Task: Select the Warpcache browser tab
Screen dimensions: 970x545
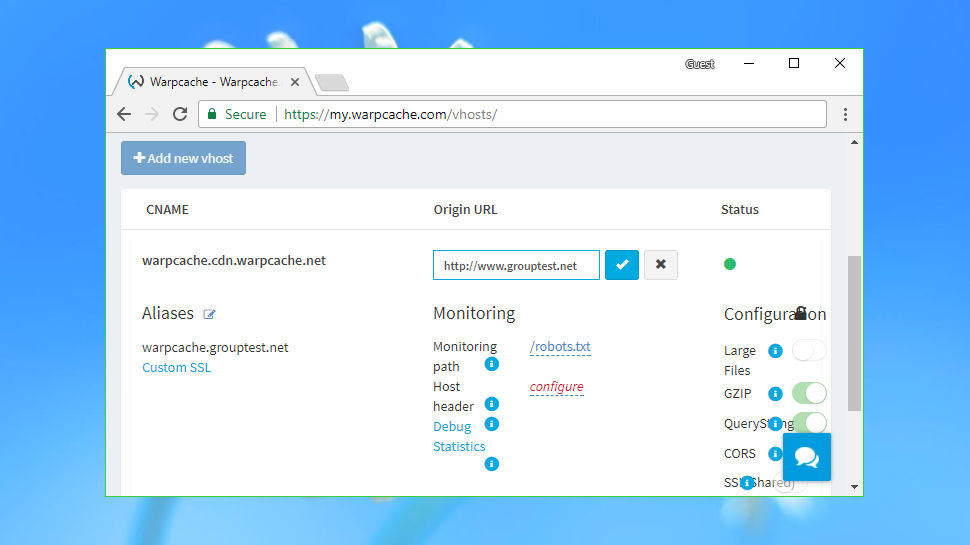Action: coord(213,82)
